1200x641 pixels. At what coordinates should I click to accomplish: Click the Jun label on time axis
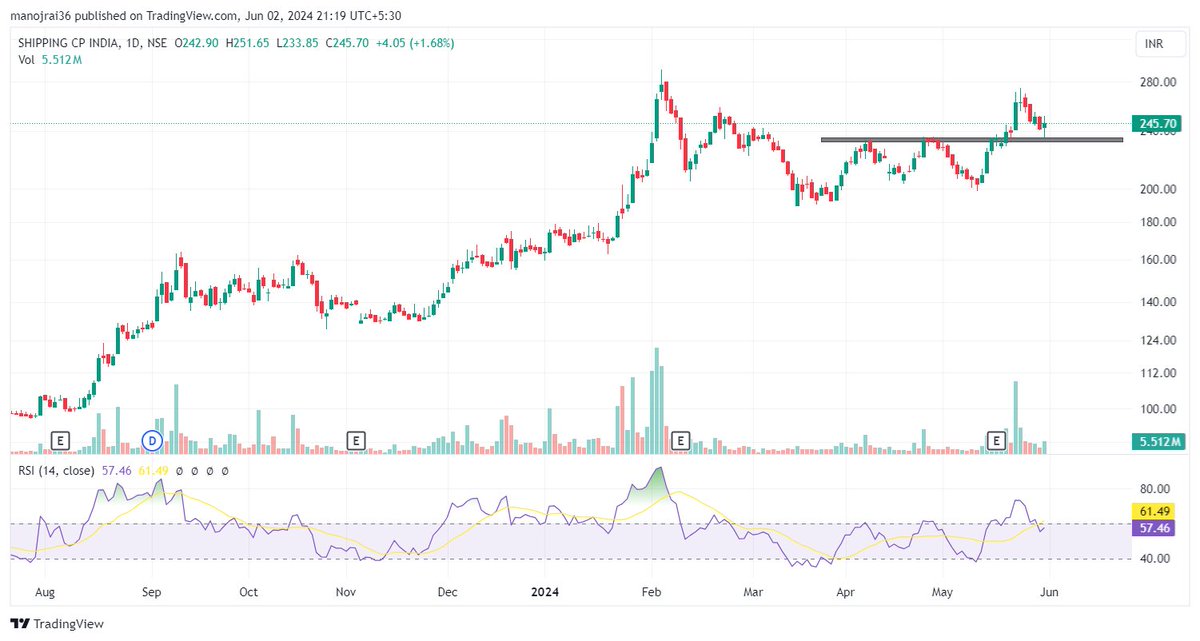click(1050, 592)
